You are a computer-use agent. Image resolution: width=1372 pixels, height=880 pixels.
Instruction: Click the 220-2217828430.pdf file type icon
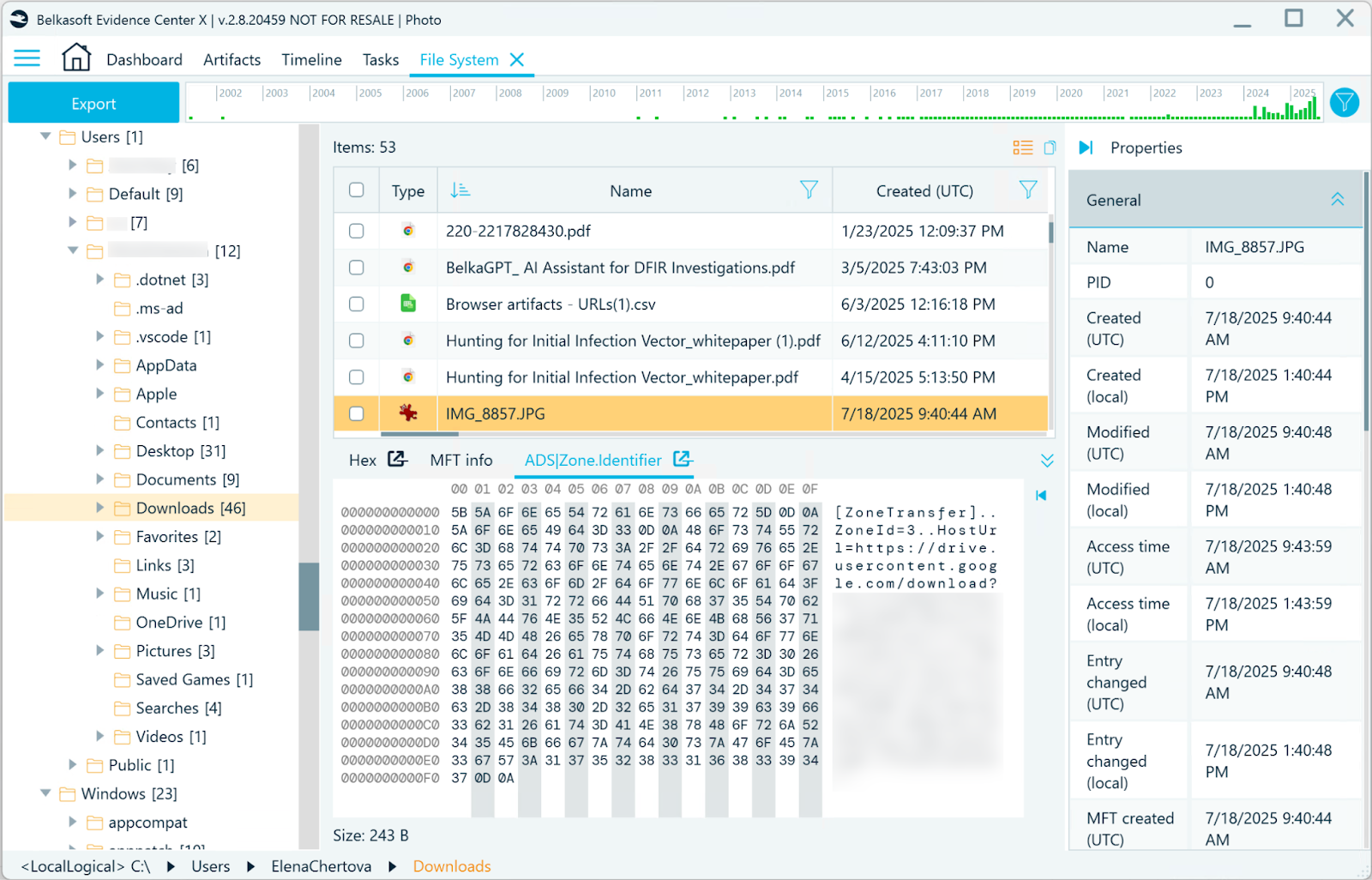pyautogui.click(x=408, y=230)
